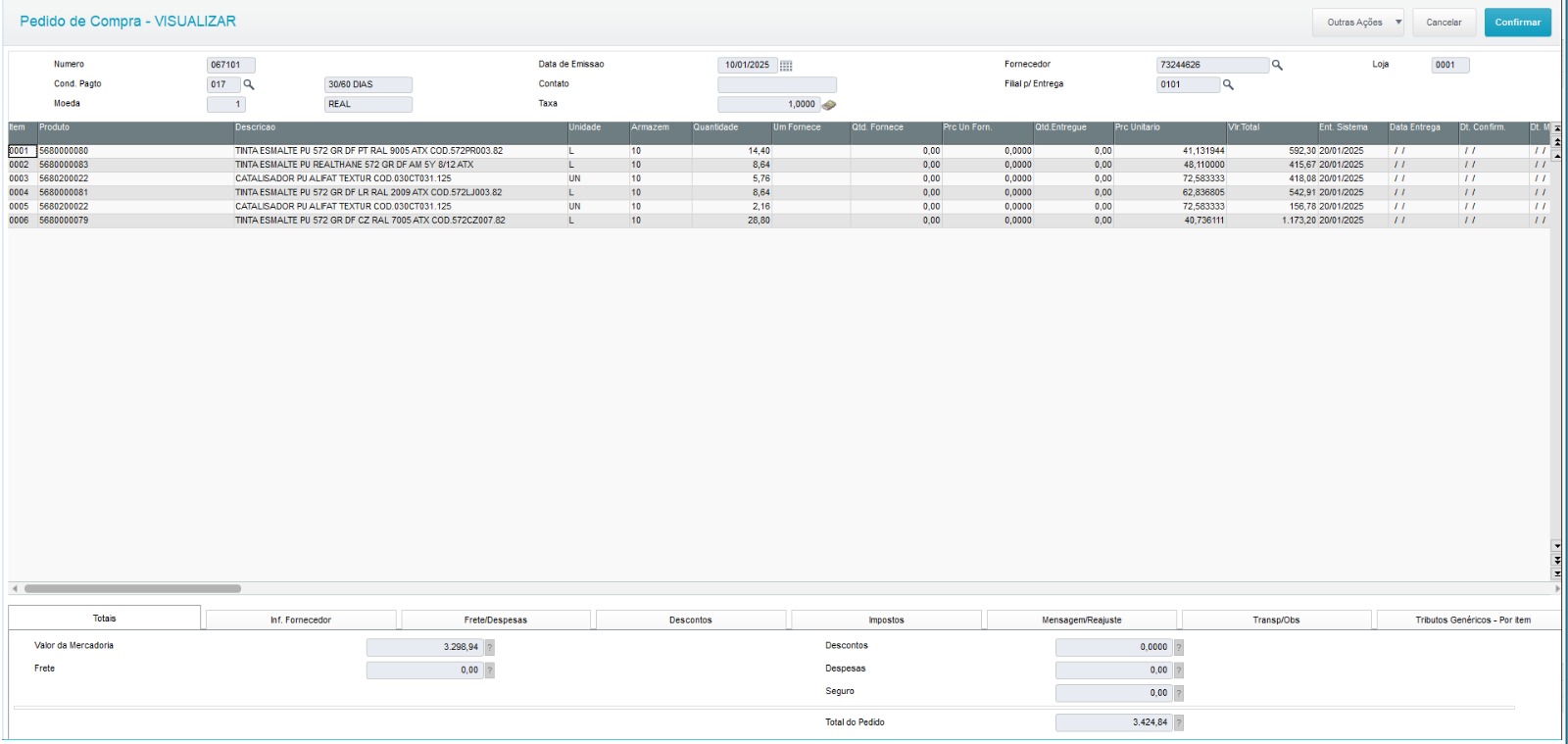Click the Quantidade column header
The image size is (1568, 744).
(730, 127)
